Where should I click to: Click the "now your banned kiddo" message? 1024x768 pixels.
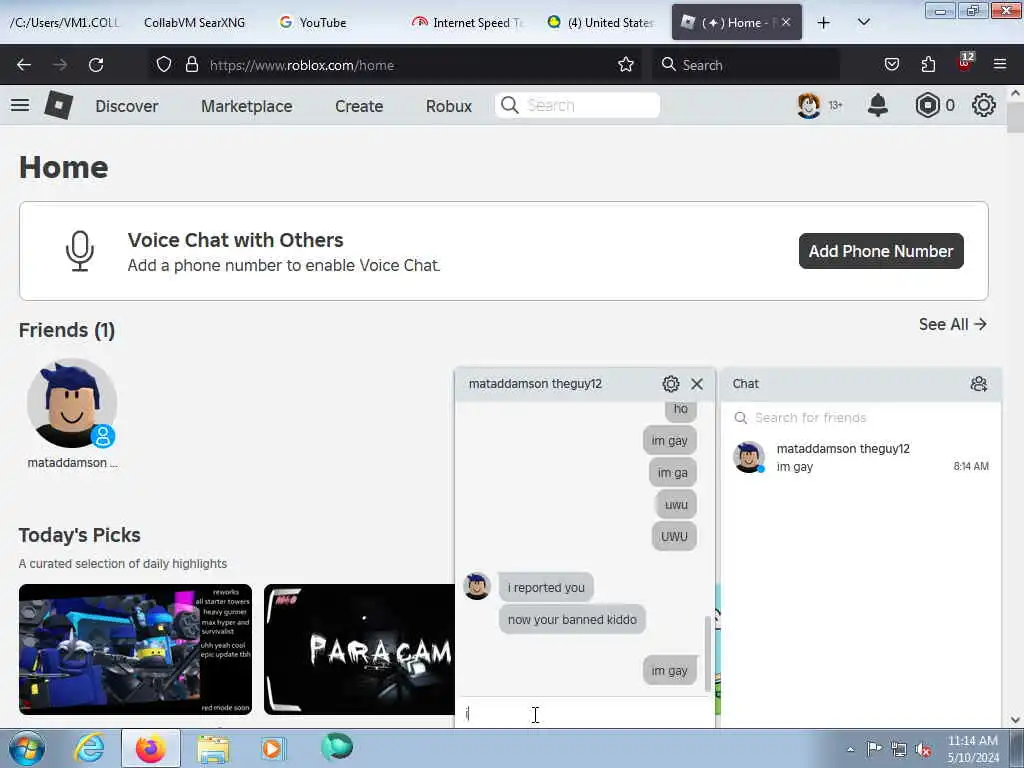point(572,619)
